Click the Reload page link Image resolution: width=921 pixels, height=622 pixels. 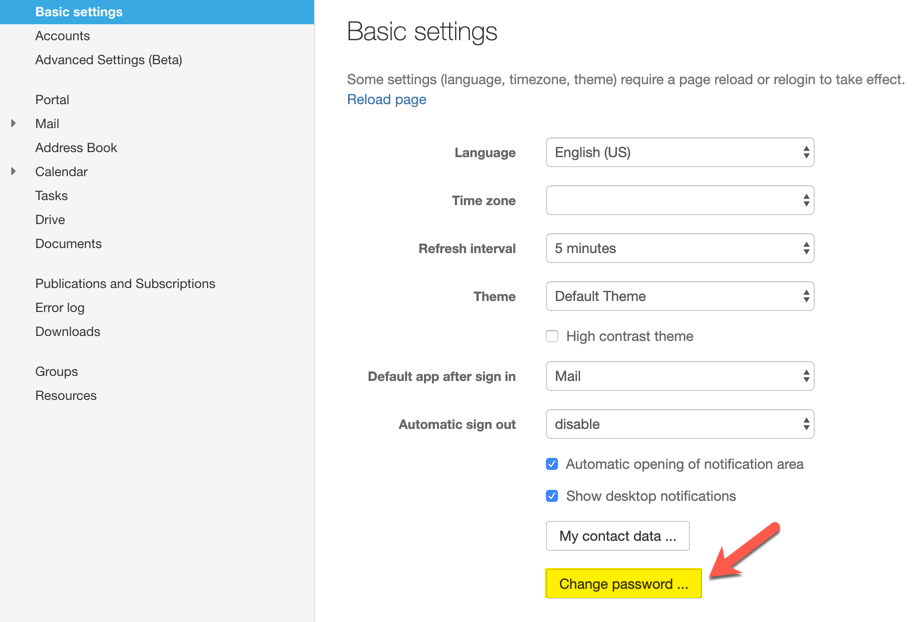(386, 100)
